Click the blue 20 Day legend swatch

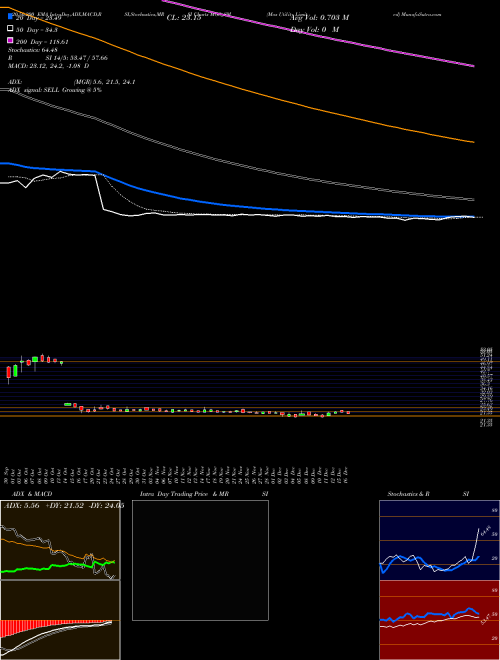pos(11,18)
